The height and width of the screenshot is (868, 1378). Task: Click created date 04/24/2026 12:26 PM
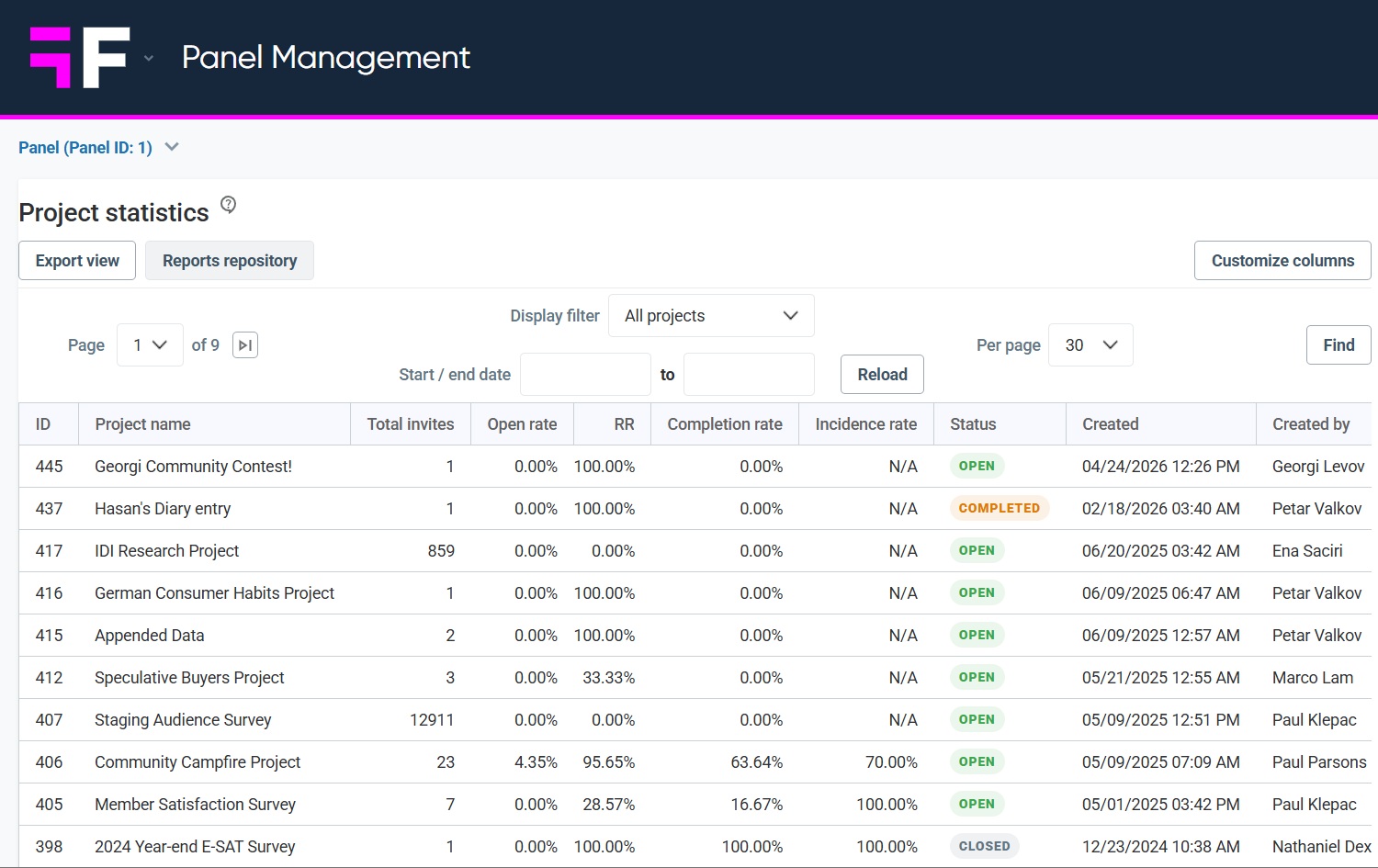pos(1160,467)
